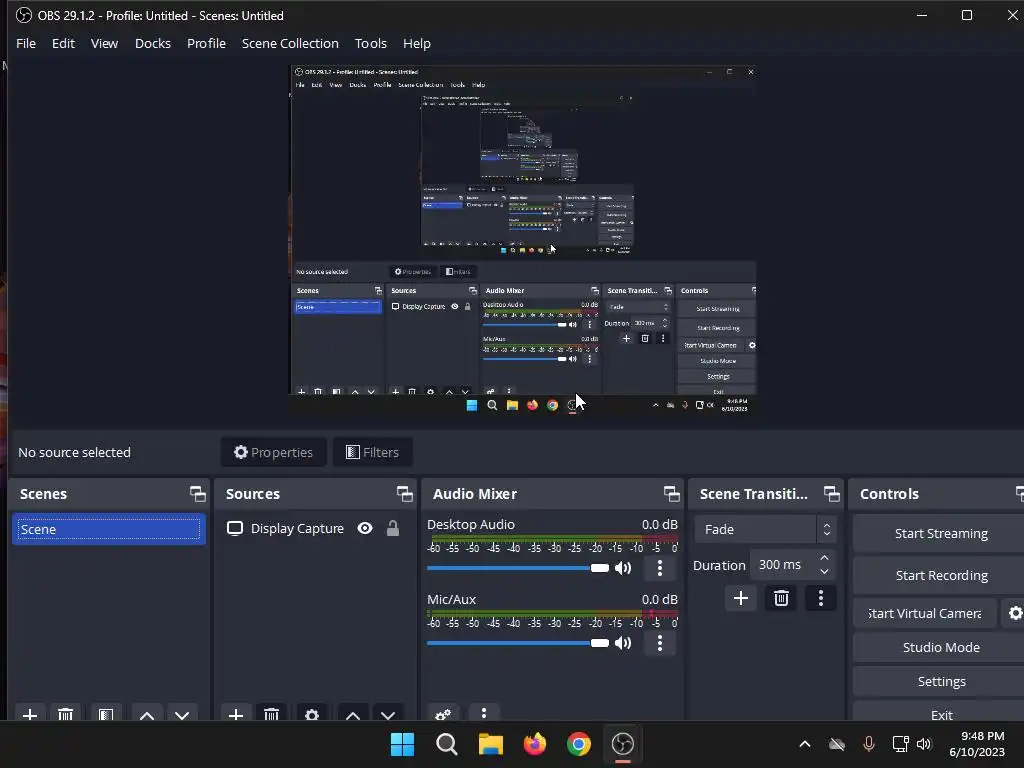Open the Fade transition dropdown

[x=765, y=530]
